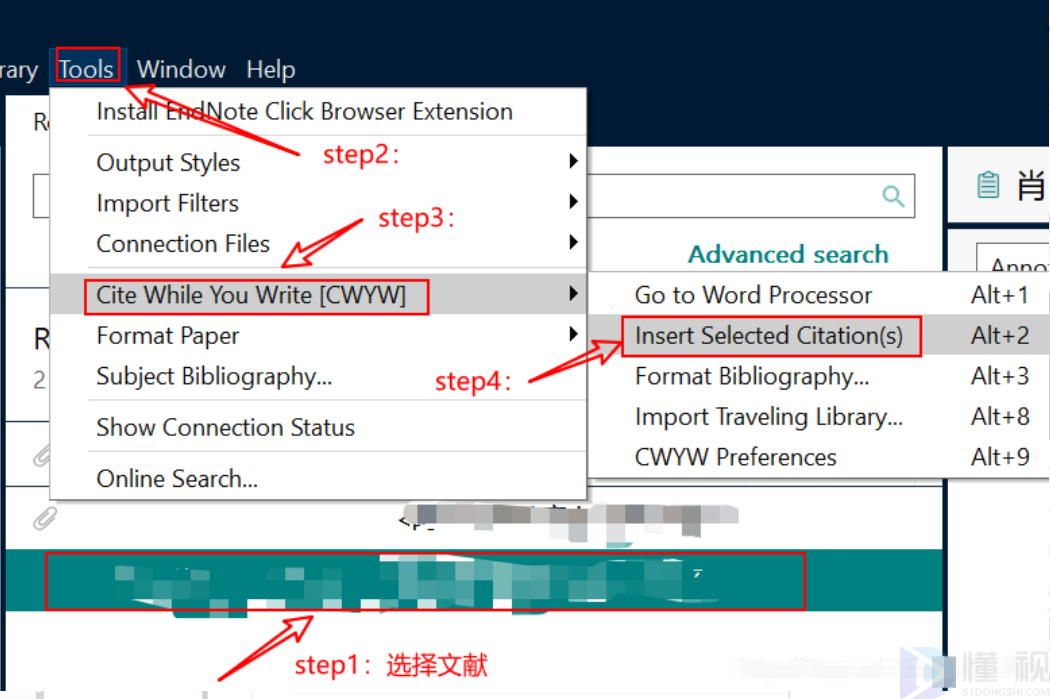1050x699 pixels.
Task: Click the paperclip icon of the unselected reference row
Action: [44, 518]
